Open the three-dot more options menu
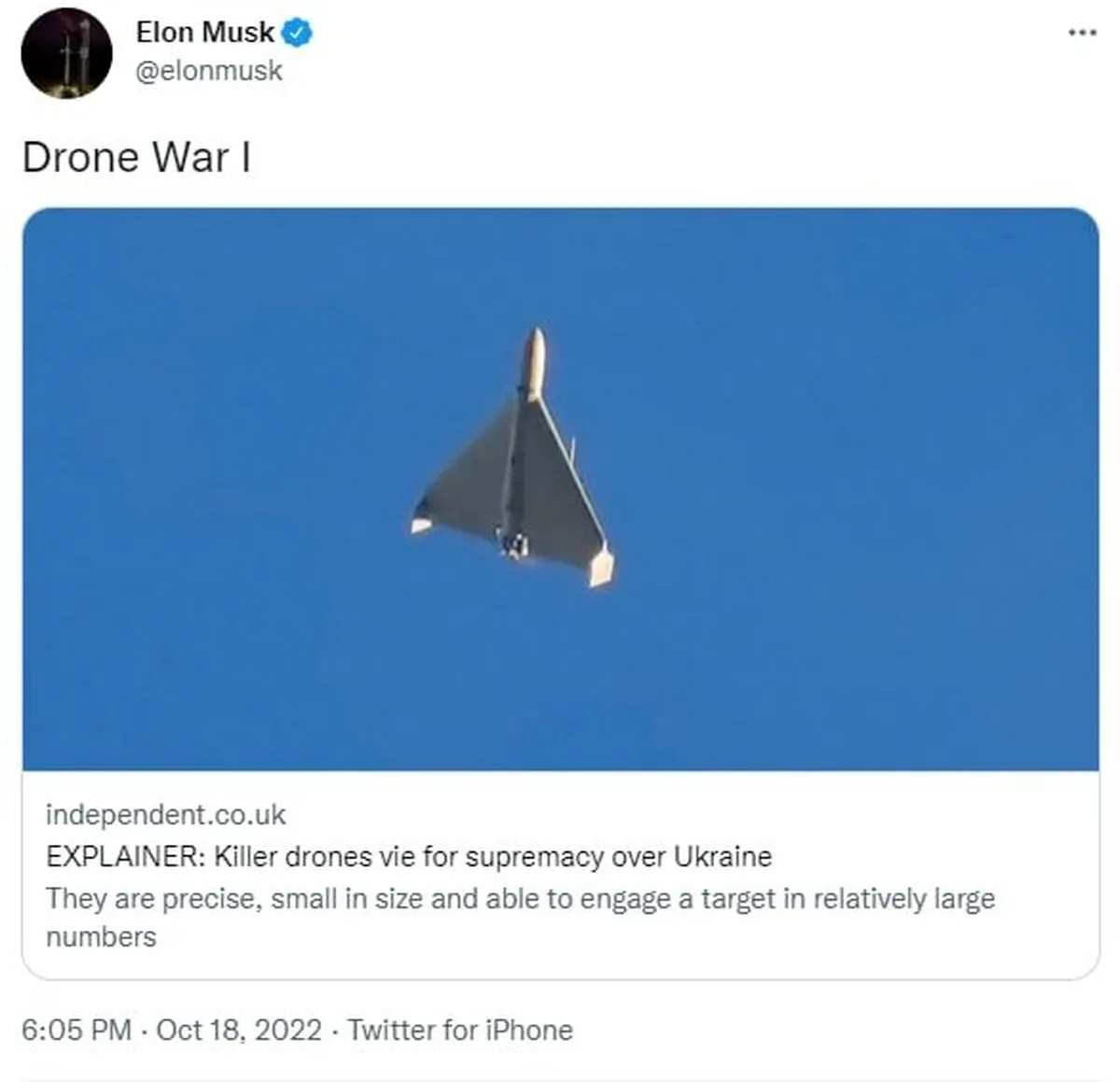1120x1082 pixels. (1082, 33)
